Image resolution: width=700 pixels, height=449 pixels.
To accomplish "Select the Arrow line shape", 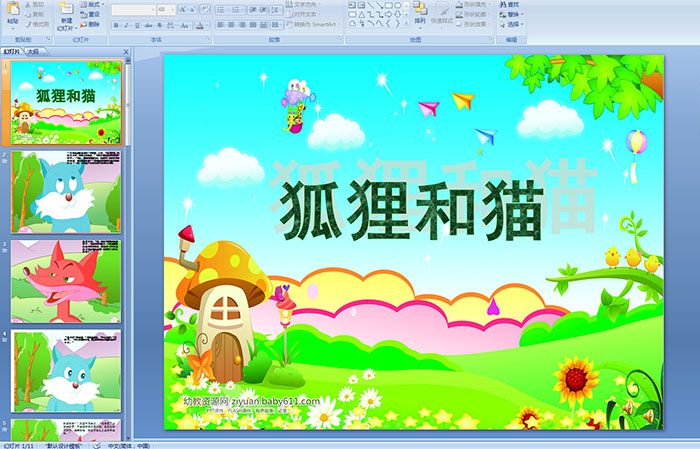I will (380, 5).
